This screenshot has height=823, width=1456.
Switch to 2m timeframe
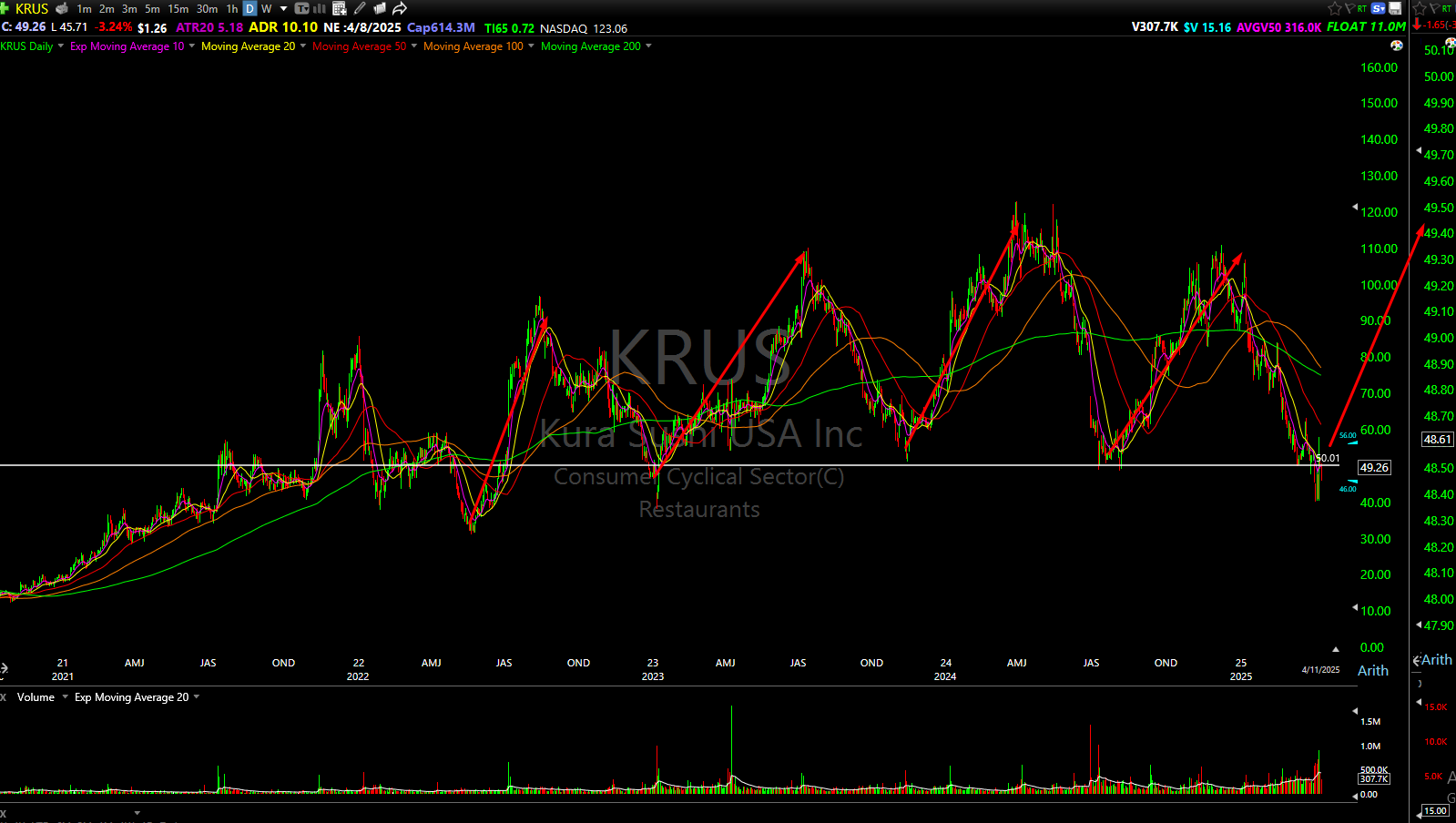pyautogui.click(x=107, y=9)
